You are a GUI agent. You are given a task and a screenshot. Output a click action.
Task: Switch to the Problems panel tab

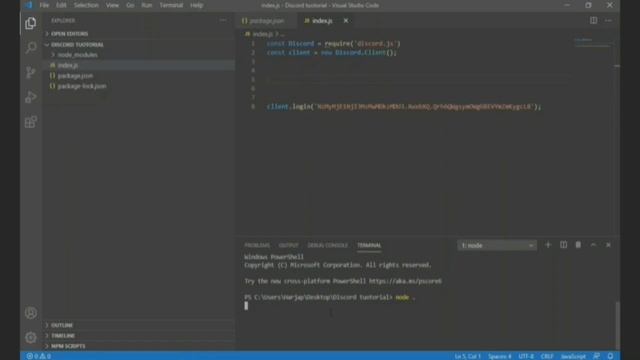[x=257, y=245]
